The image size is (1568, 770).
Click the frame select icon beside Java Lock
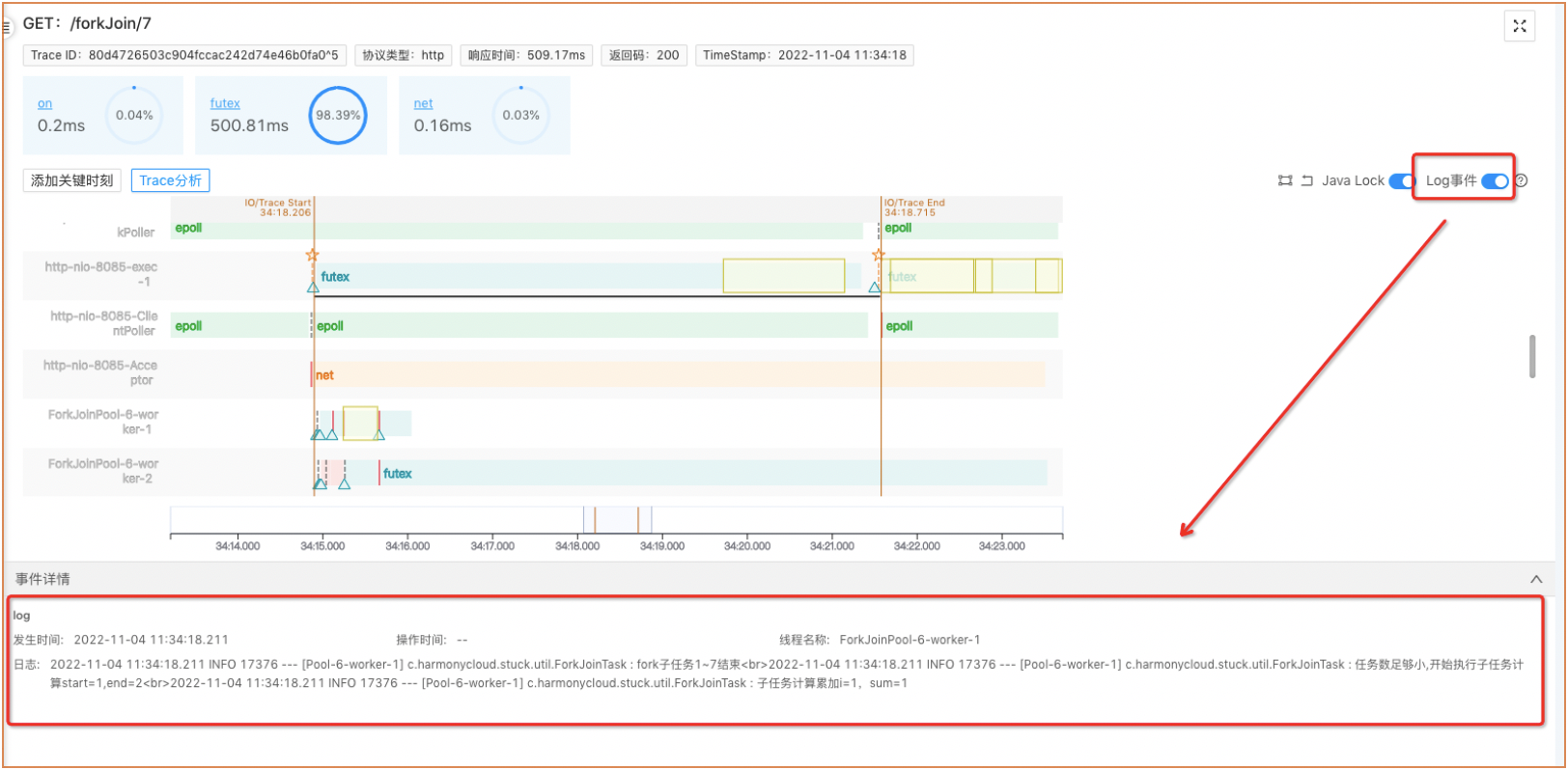click(1284, 180)
